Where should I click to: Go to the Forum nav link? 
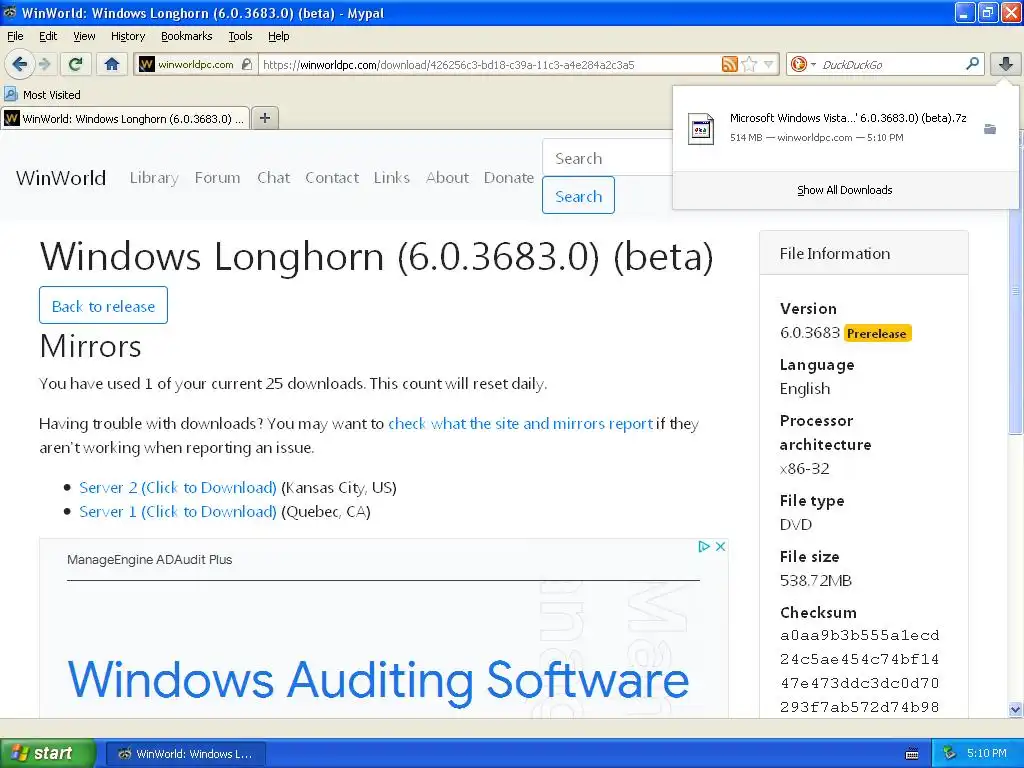tap(217, 178)
